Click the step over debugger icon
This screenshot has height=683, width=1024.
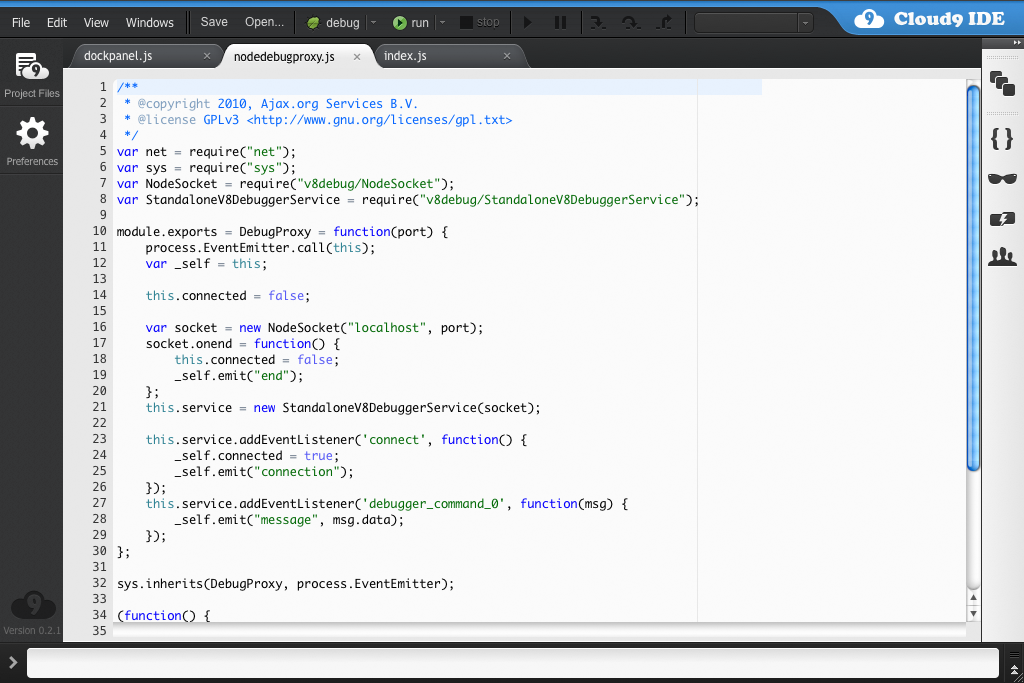631,22
